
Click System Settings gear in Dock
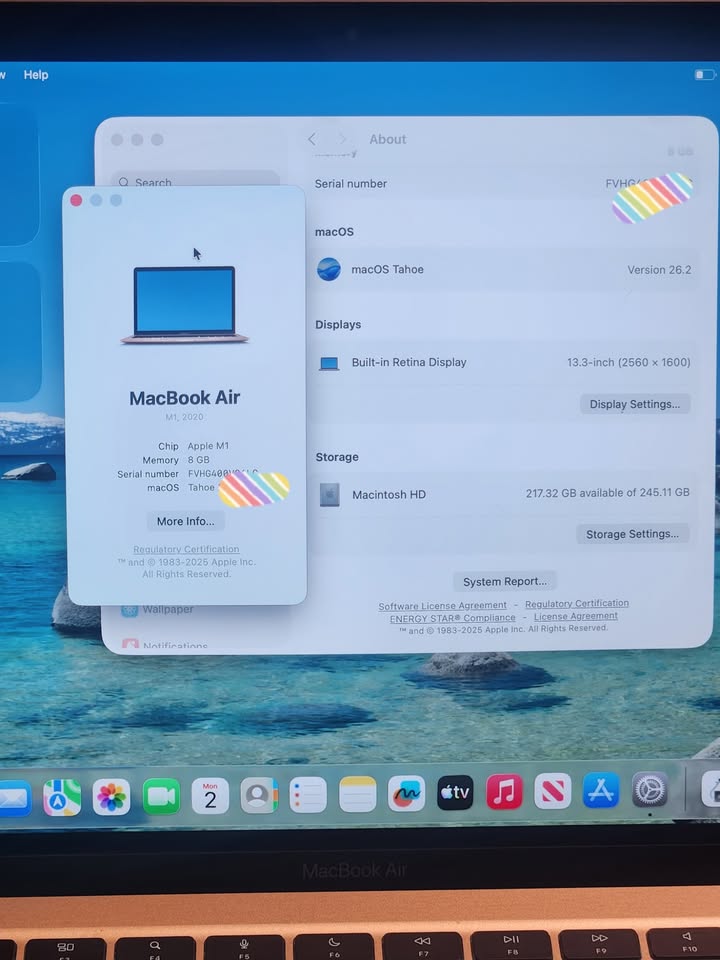650,789
